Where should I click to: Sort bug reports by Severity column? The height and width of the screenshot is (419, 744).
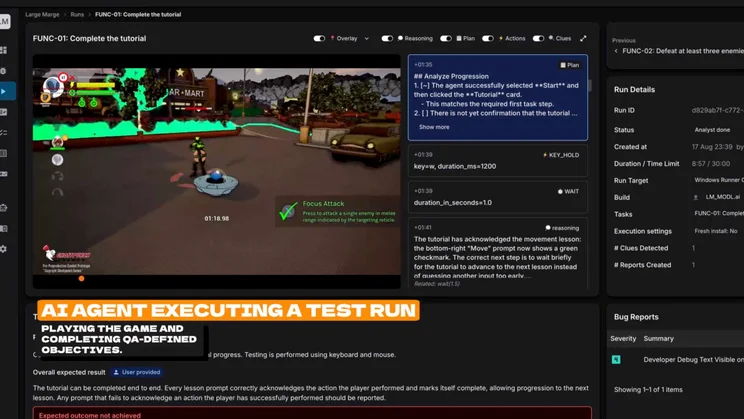623,338
